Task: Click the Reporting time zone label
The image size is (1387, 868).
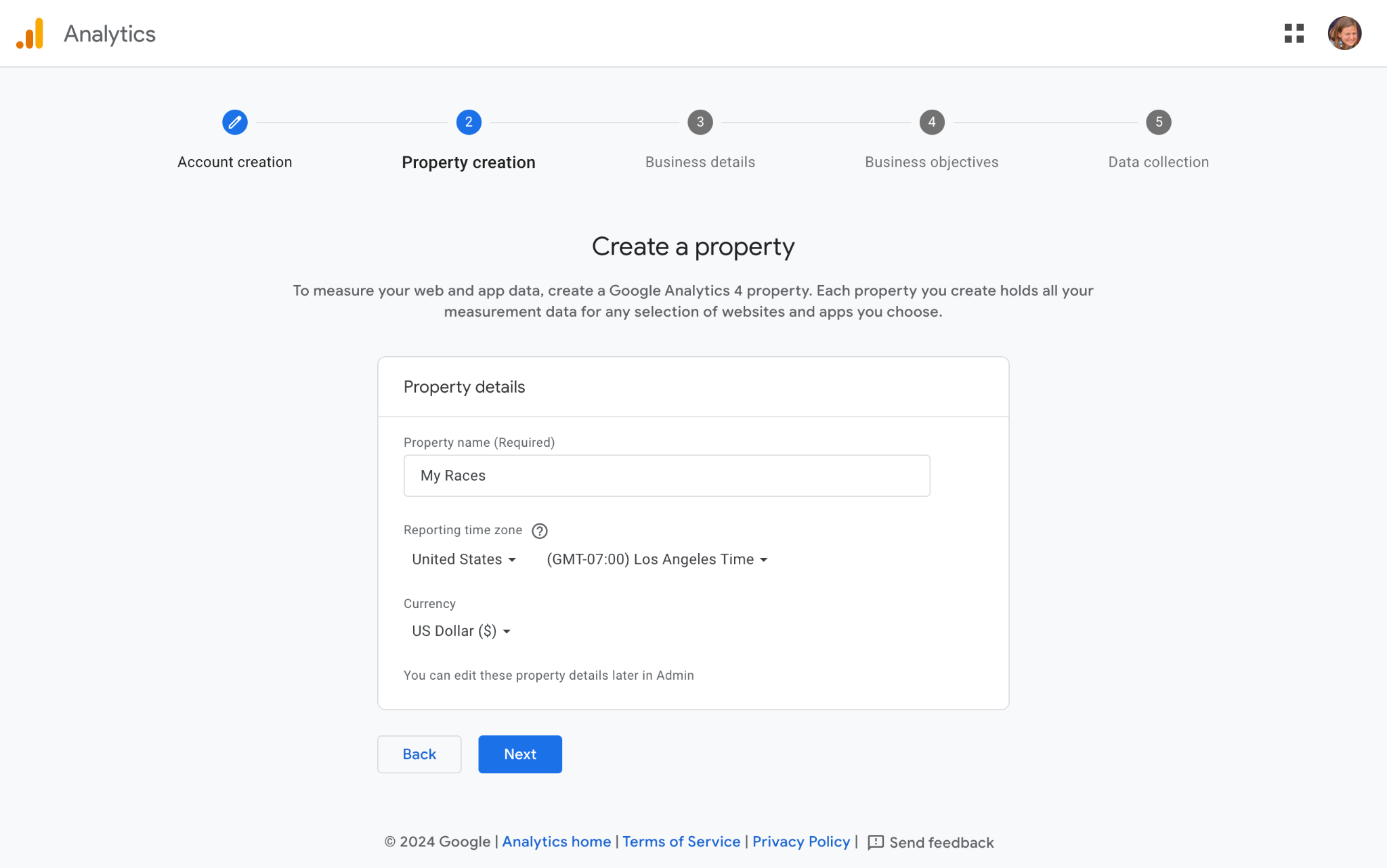Action: coord(463,530)
